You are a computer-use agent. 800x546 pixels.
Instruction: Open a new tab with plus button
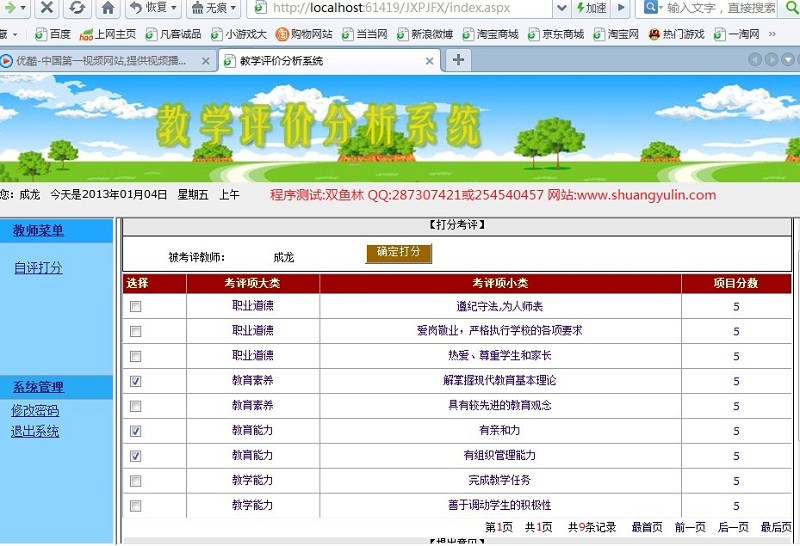(458, 60)
